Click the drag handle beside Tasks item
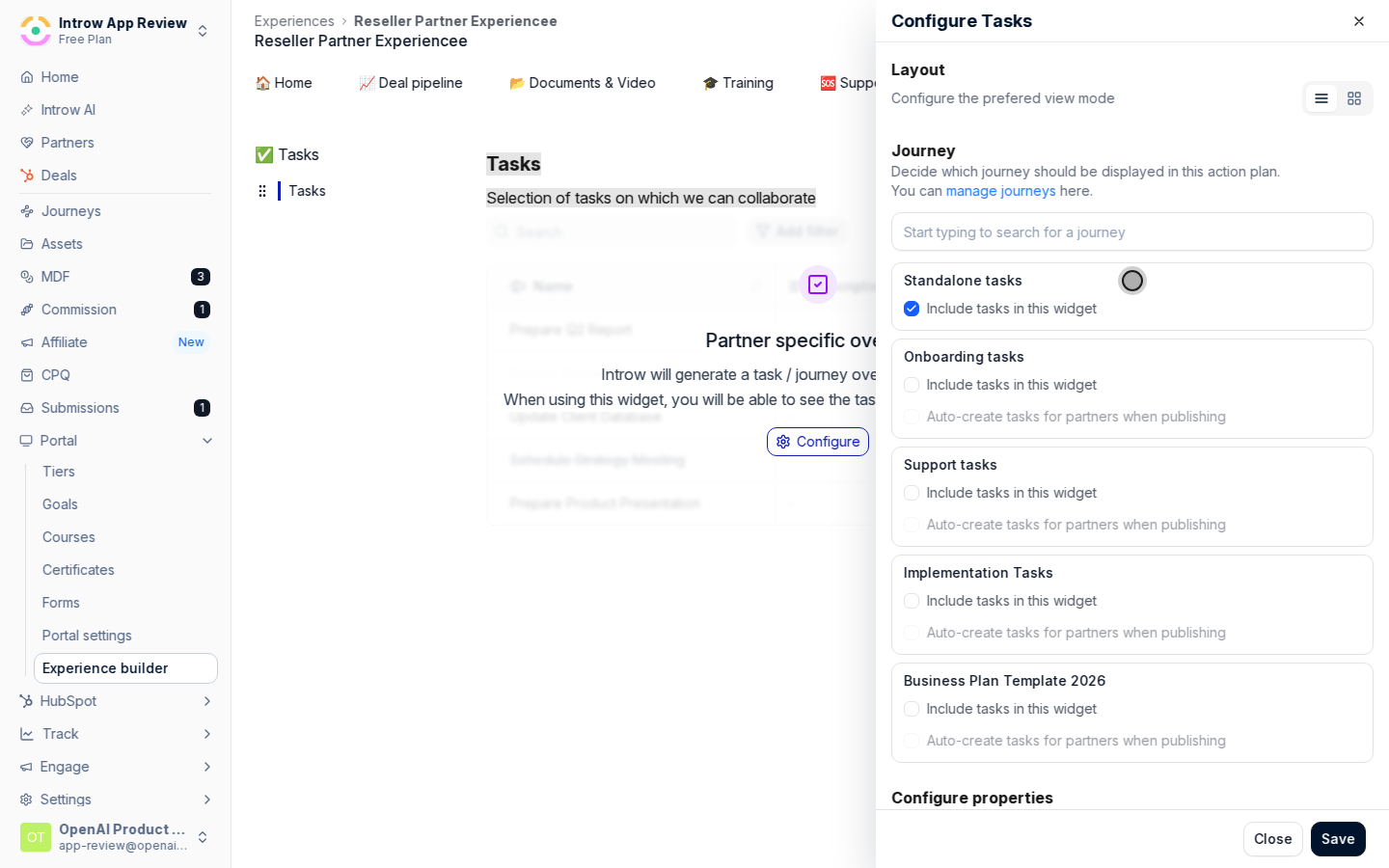This screenshot has height=868, width=1389. pos(262,191)
